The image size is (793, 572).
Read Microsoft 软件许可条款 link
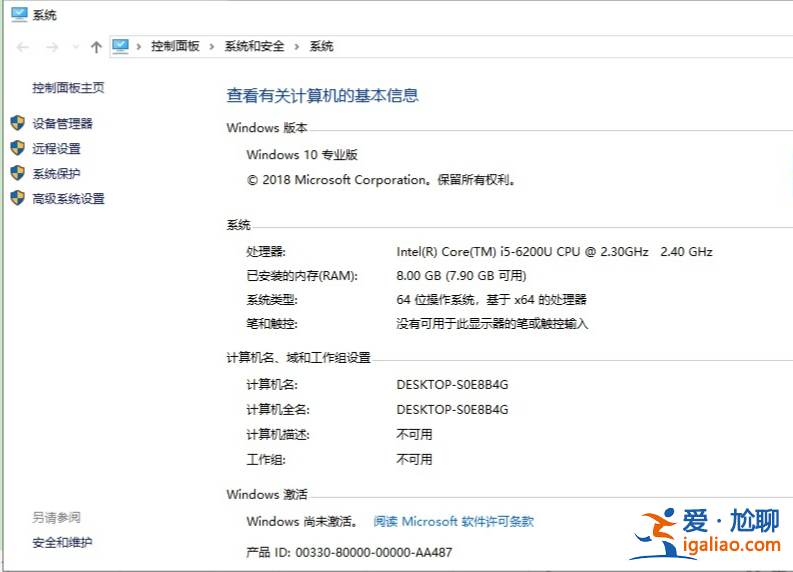point(454,521)
